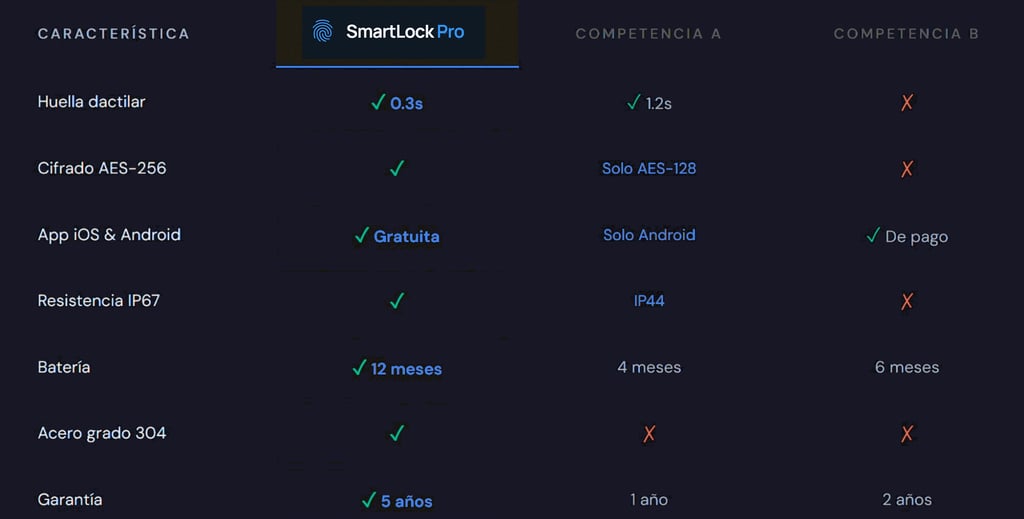The image size is (1024, 519).
Task: Select the Competencia A column header
Action: (x=648, y=34)
